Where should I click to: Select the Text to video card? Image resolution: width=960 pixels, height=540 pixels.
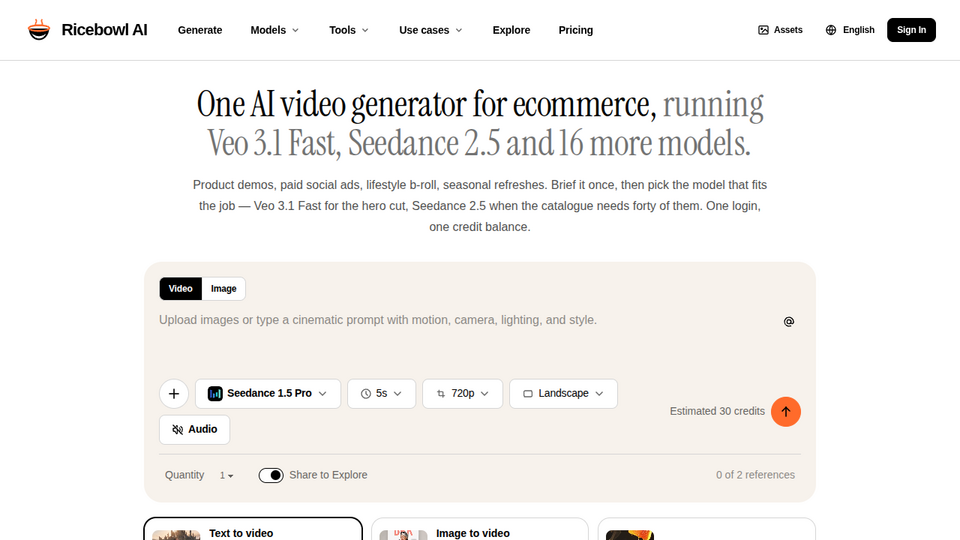(253, 530)
